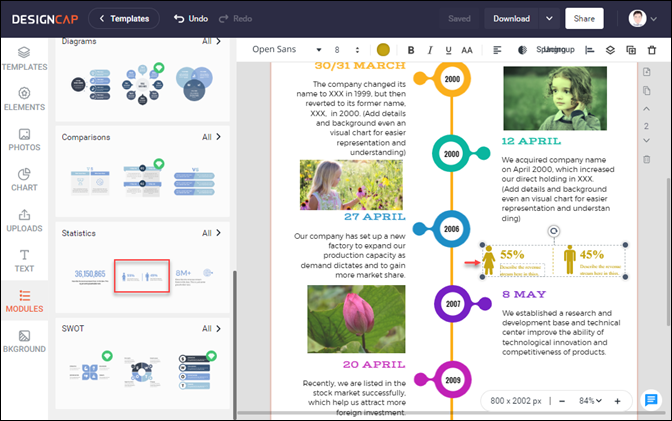The width and height of the screenshot is (672, 421).
Task: Go back to Templates button
Action: 124,19
